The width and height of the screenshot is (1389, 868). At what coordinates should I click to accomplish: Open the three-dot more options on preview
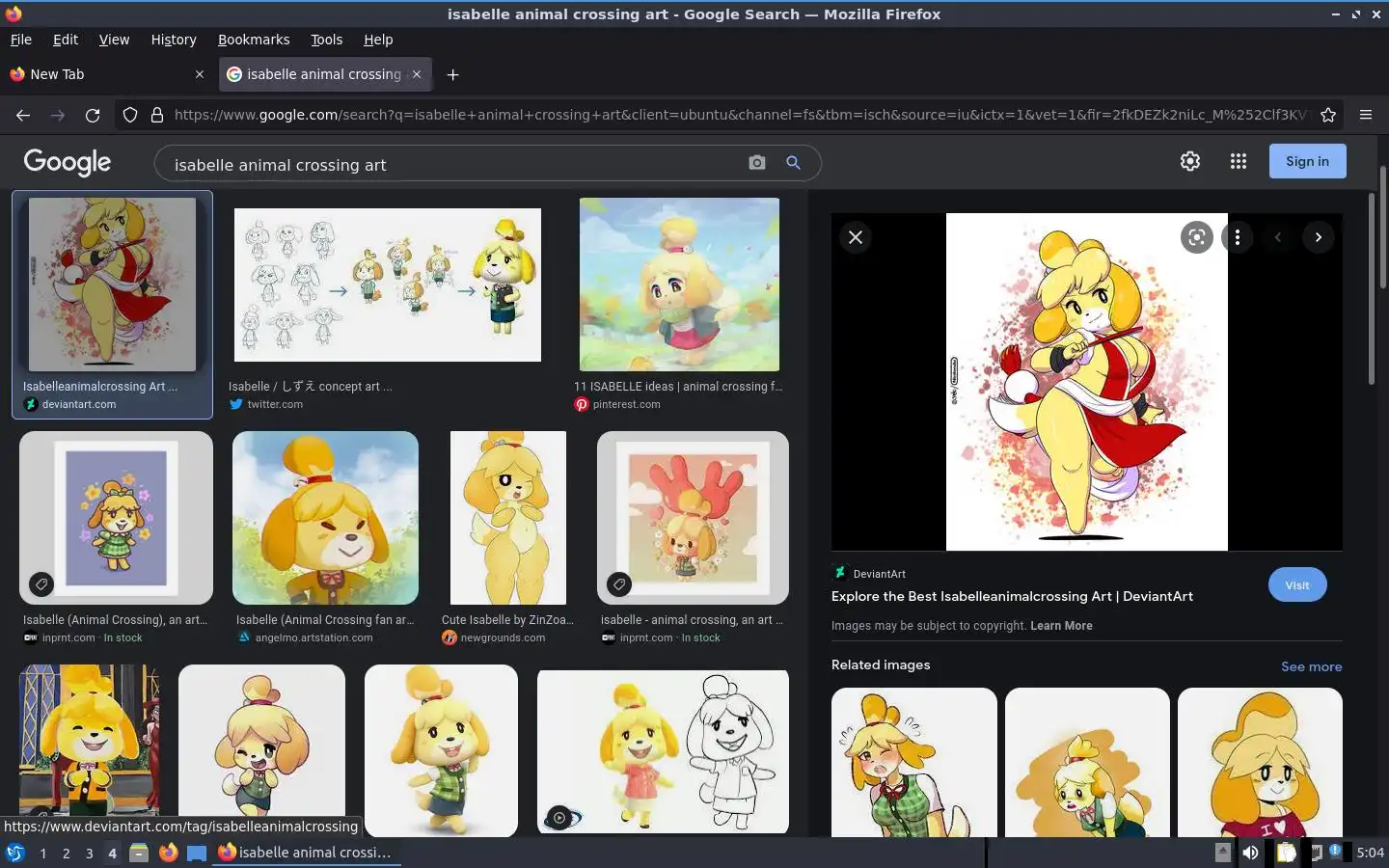pos(1238,237)
